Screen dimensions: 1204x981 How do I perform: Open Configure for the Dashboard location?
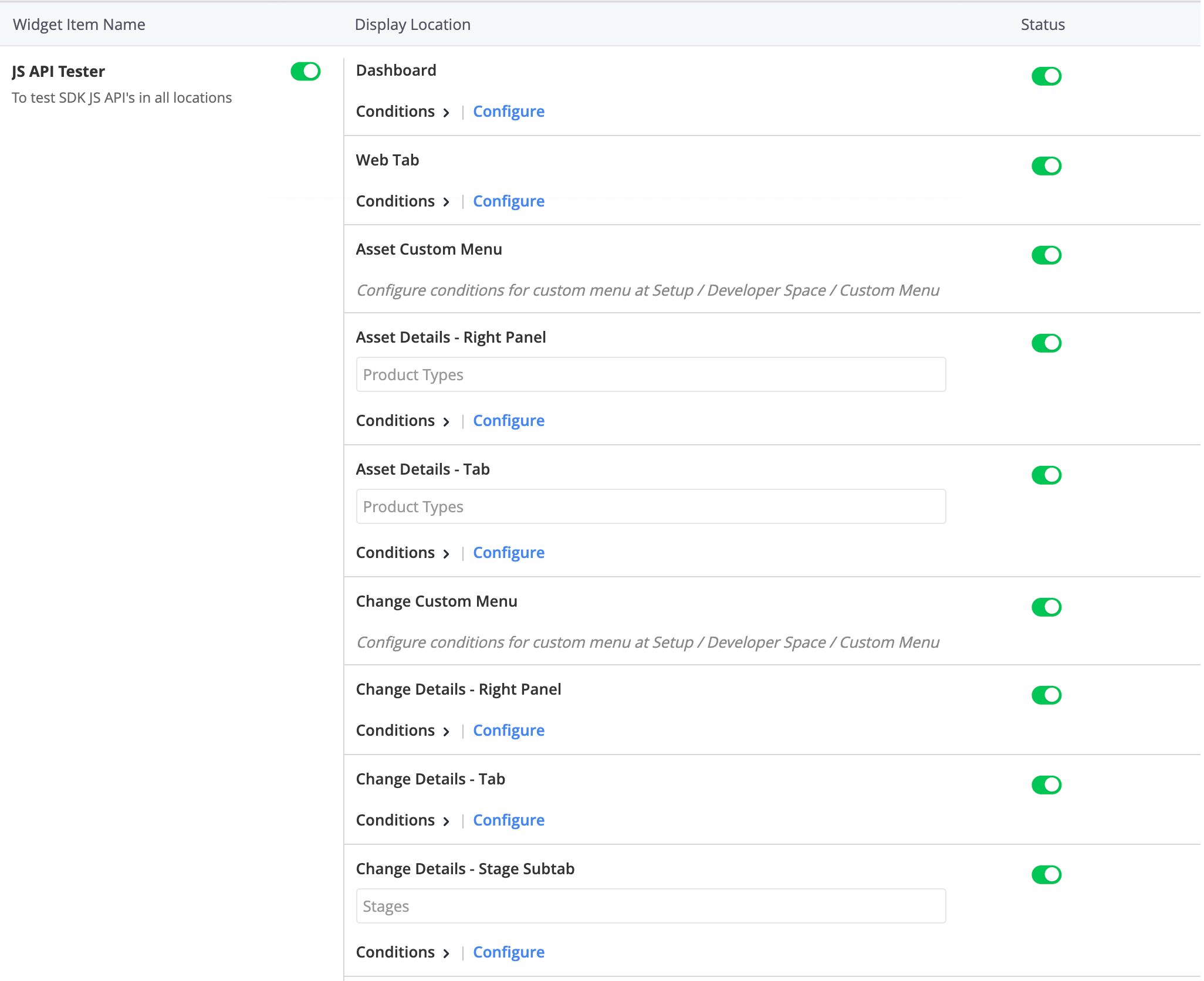pos(508,111)
